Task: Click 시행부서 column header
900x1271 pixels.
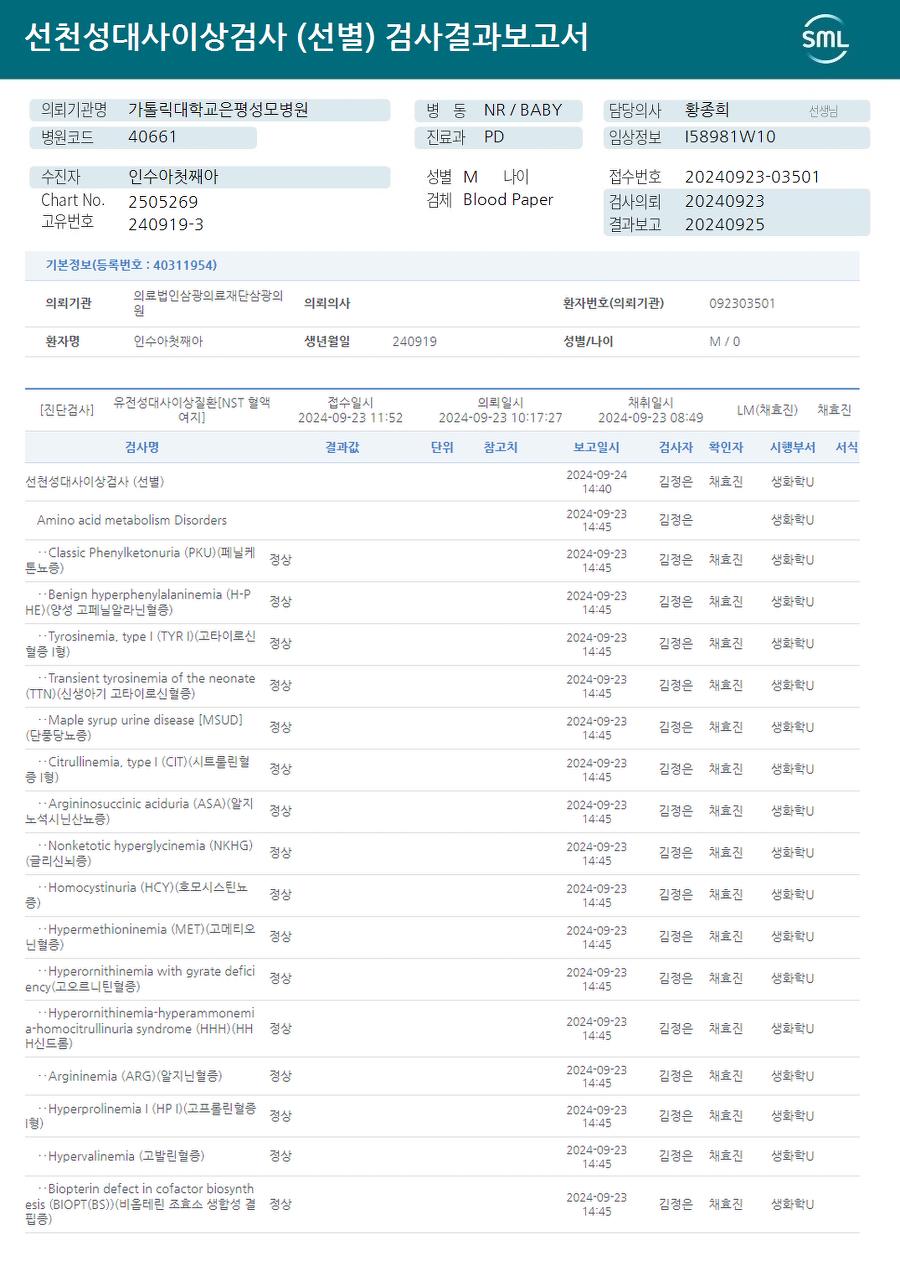Action: (792, 447)
